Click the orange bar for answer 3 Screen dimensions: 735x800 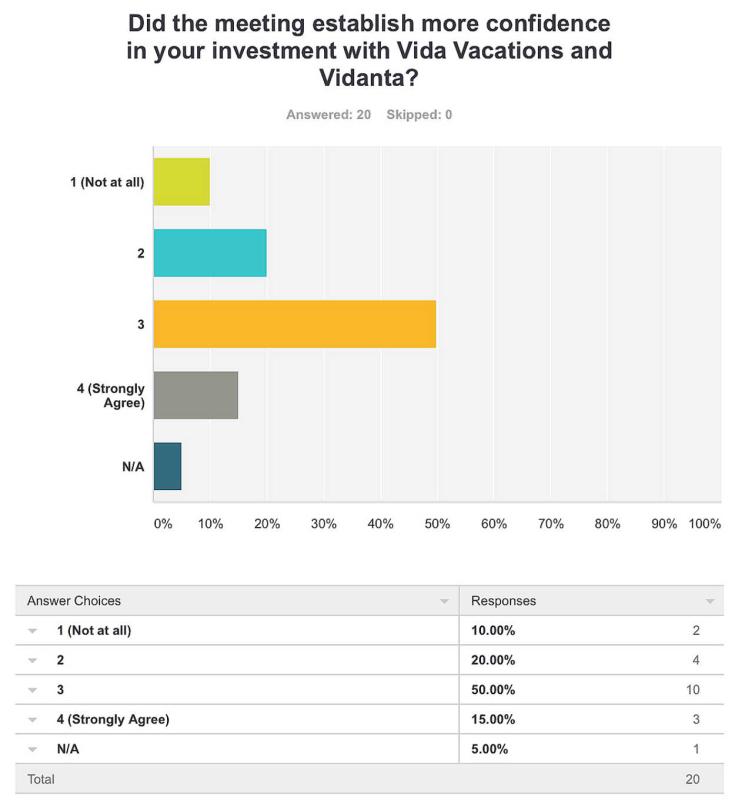tap(294, 324)
